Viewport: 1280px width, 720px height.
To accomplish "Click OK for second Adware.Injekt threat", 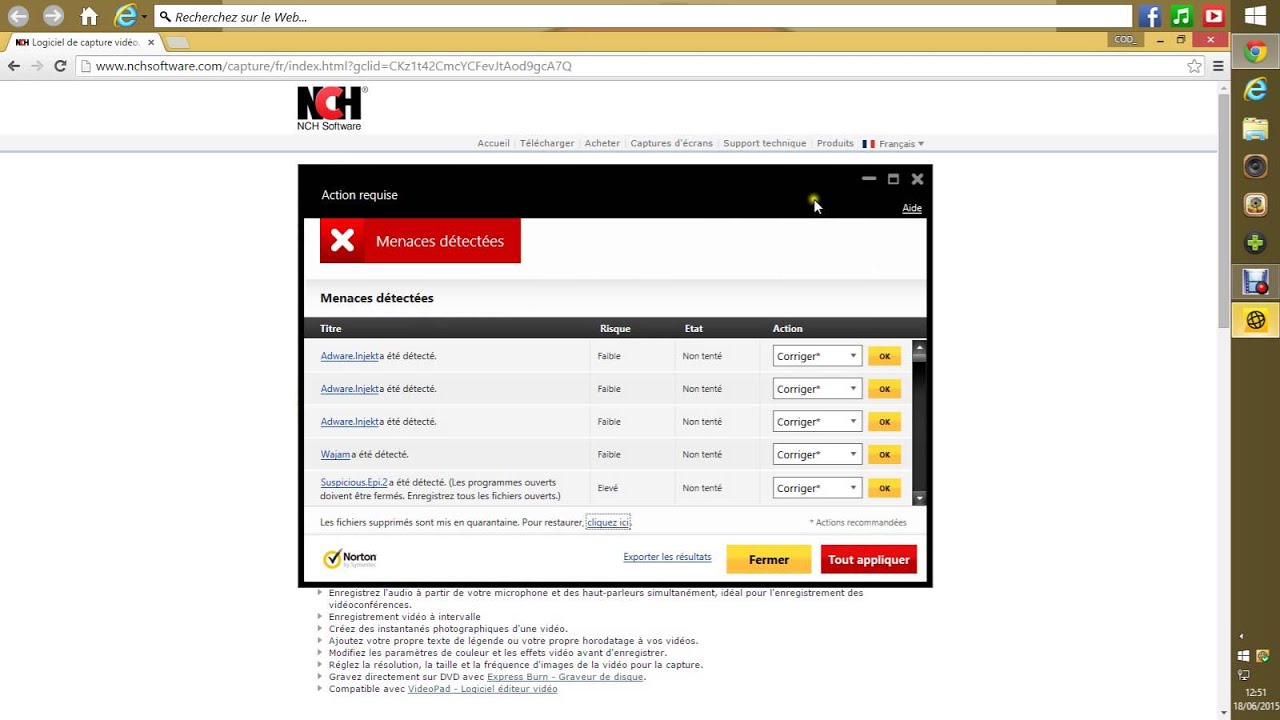I will point(884,389).
